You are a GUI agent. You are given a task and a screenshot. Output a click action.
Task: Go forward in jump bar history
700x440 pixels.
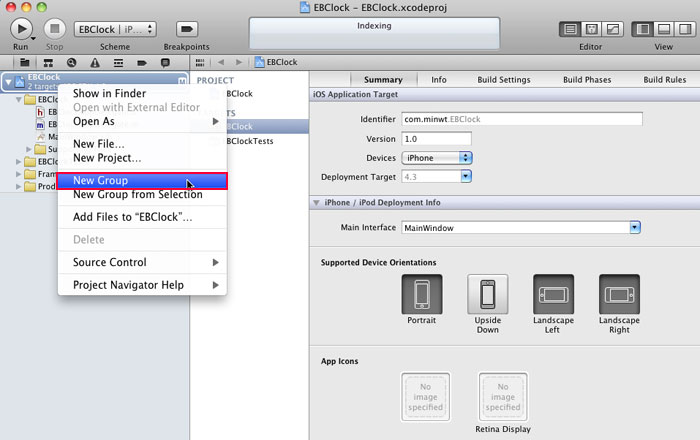click(239, 62)
